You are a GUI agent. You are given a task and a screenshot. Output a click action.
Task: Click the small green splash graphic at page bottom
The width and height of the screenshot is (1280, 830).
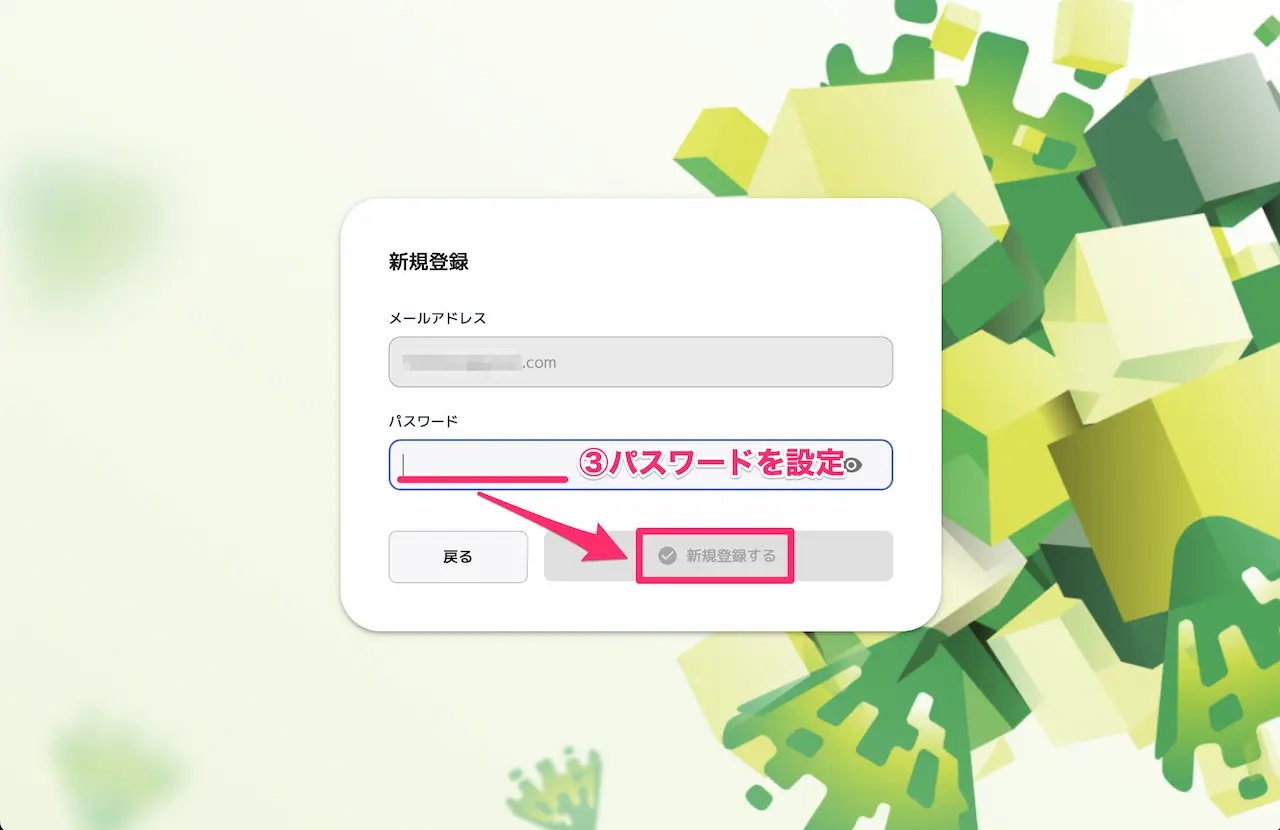(x=556, y=790)
